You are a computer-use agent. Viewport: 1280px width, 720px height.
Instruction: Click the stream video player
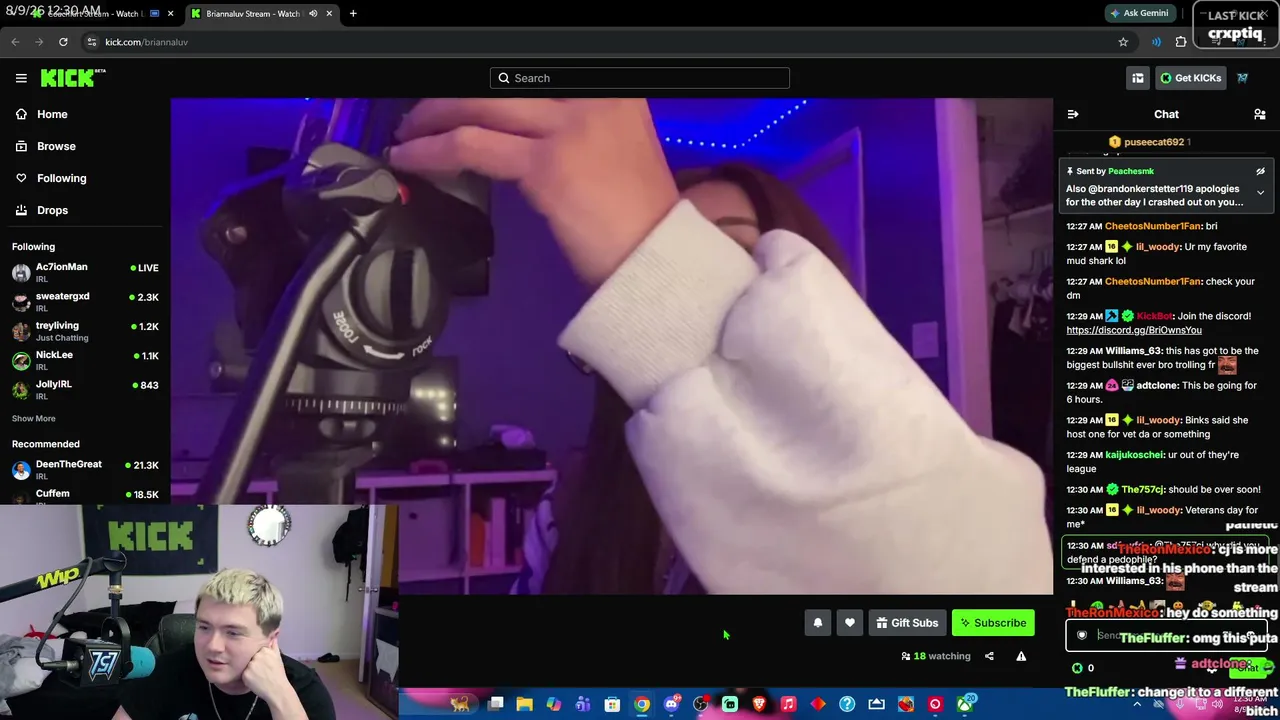pos(612,346)
